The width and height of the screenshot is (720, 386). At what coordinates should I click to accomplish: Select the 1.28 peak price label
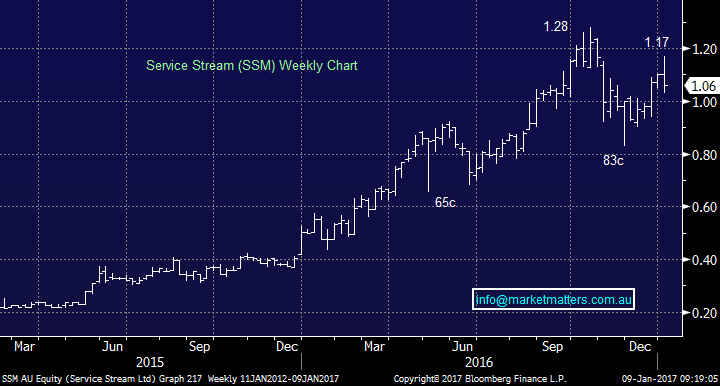(556, 27)
